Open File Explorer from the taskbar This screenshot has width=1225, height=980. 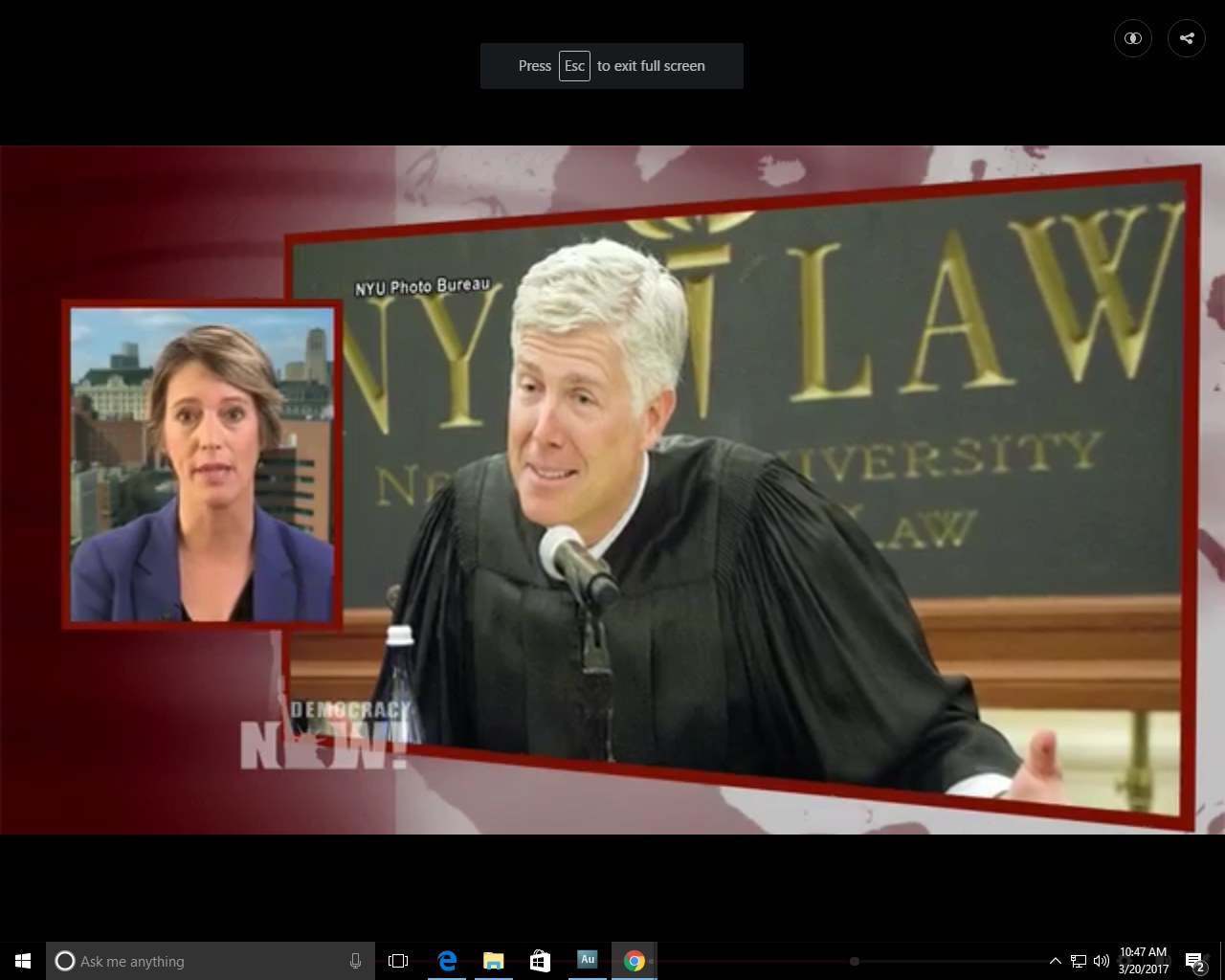click(494, 961)
